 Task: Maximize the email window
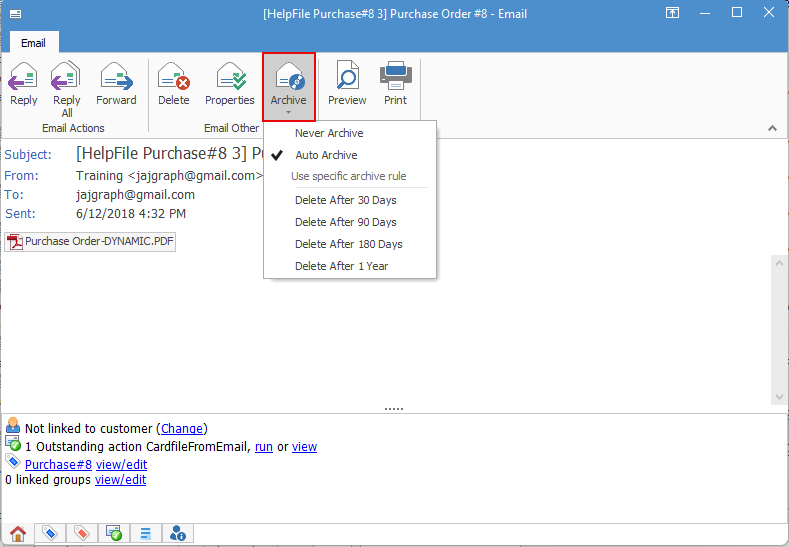[737, 13]
